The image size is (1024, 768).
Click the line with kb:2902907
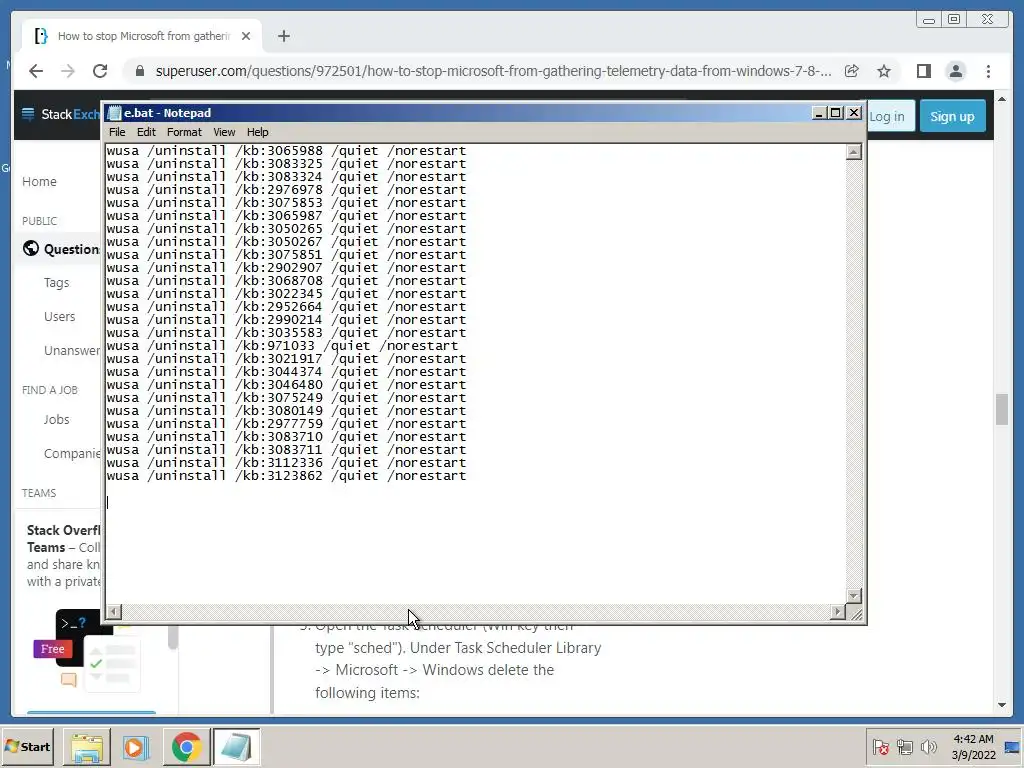[286, 268]
